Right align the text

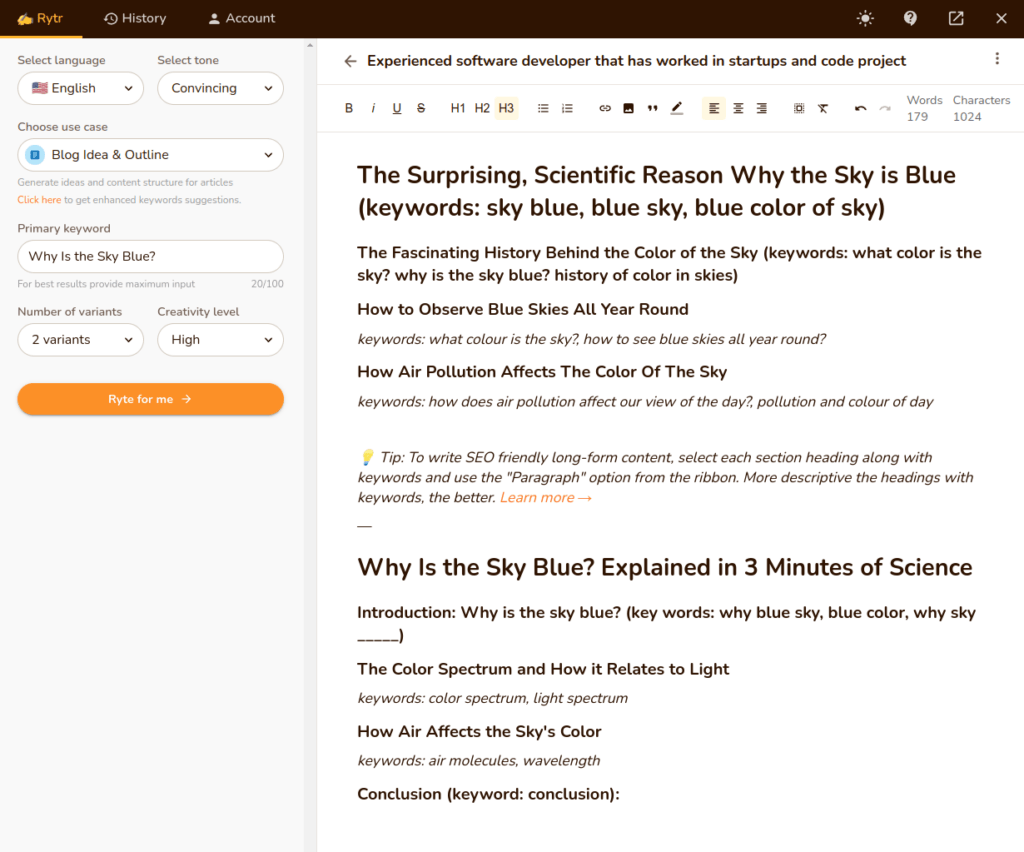tap(761, 108)
